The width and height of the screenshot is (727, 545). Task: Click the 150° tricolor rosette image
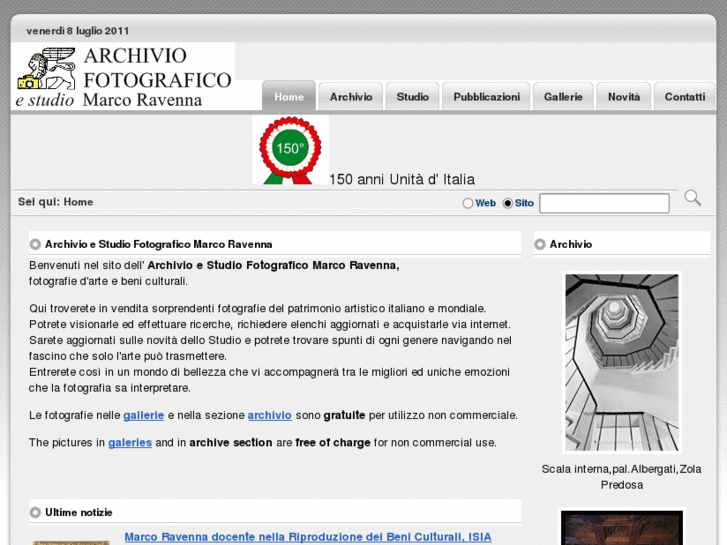291,150
